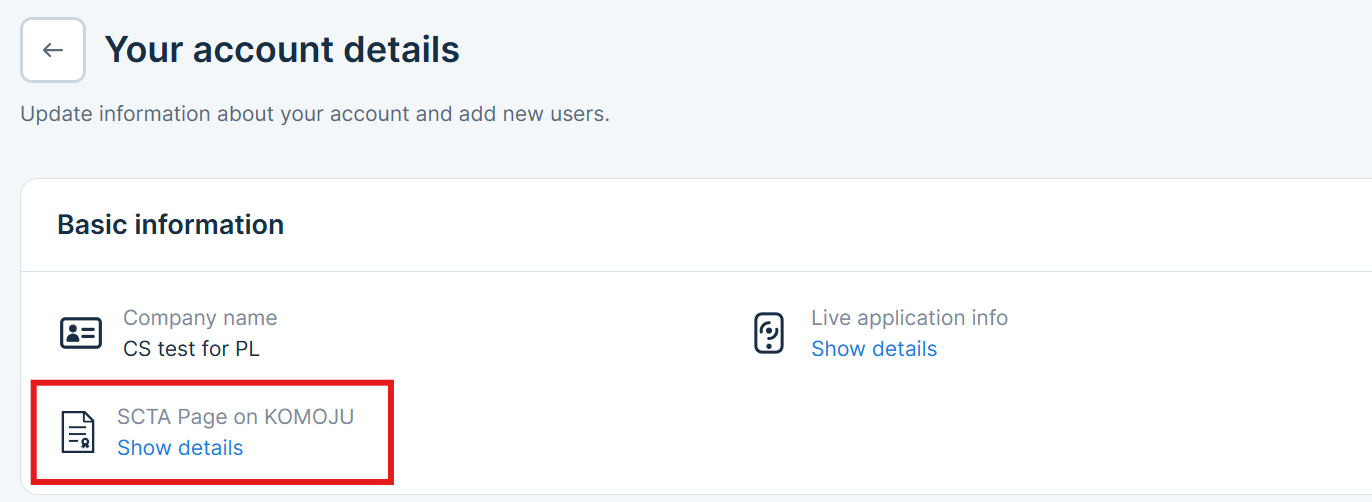This screenshot has width=1372, height=502.
Task: Open Show details under Live application info
Action: point(874,349)
